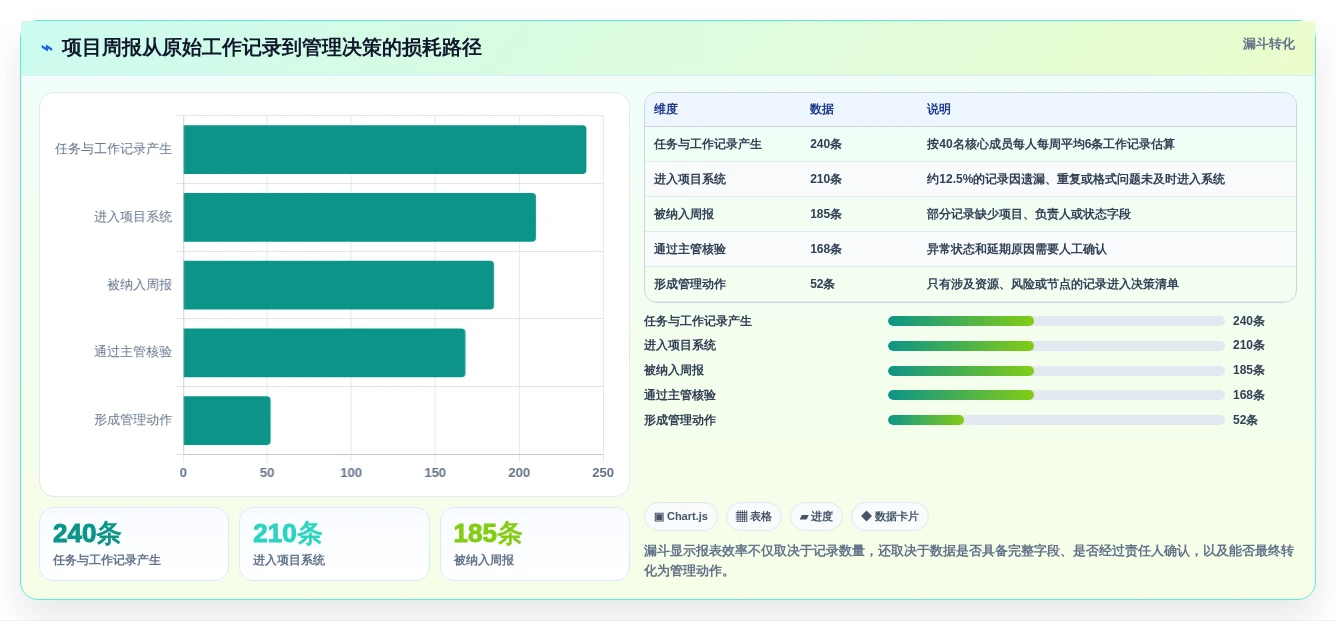Click chart axis label 任务与工作记录产生
The width and height of the screenshot is (1336, 621).
pyautogui.click(x=113, y=149)
